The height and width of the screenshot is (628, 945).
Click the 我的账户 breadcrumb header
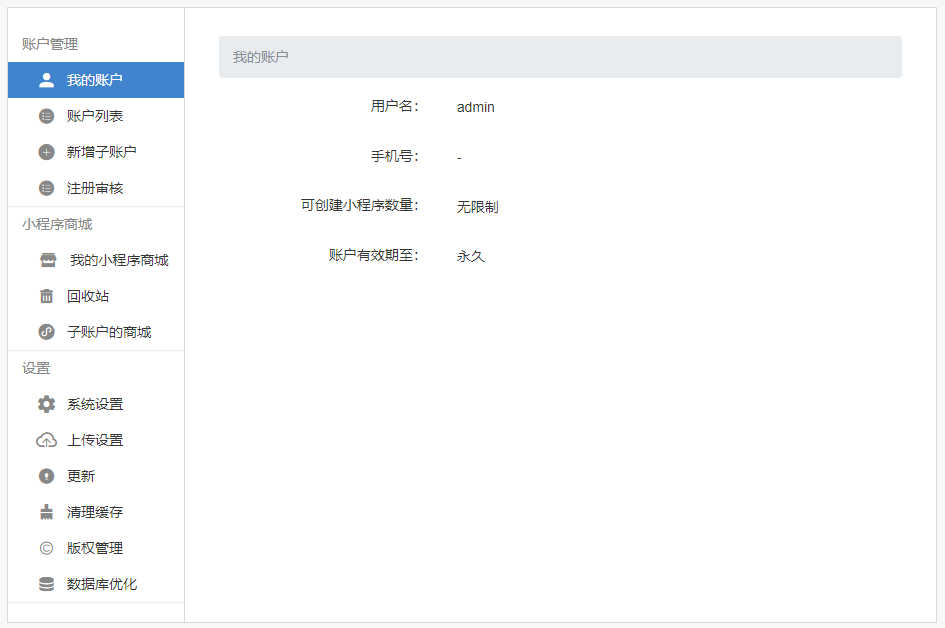pyautogui.click(x=560, y=57)
